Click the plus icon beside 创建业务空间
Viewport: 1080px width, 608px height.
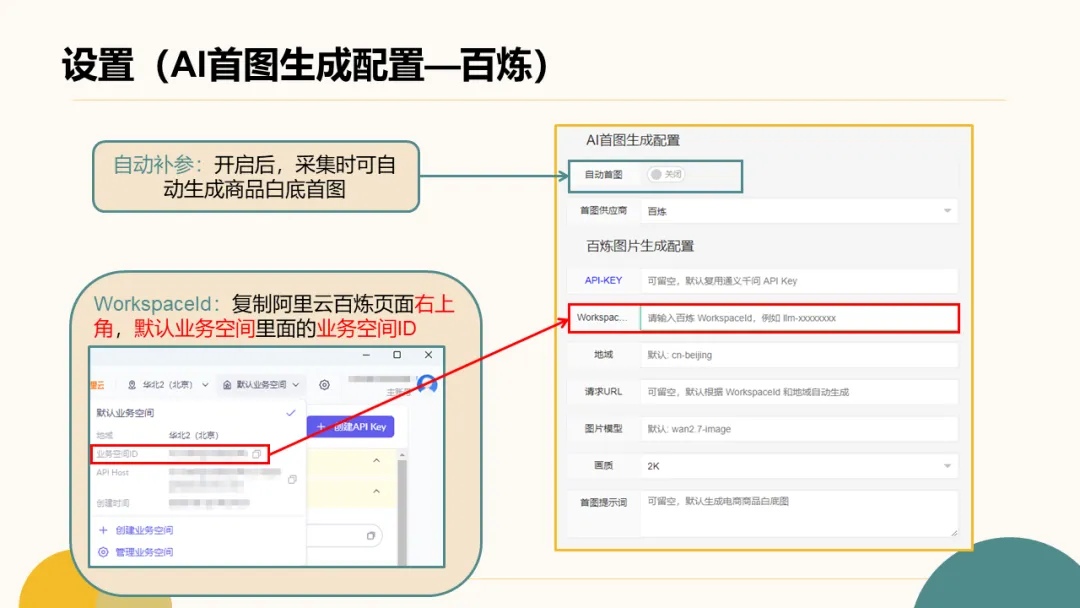click(x=103, y=530)
